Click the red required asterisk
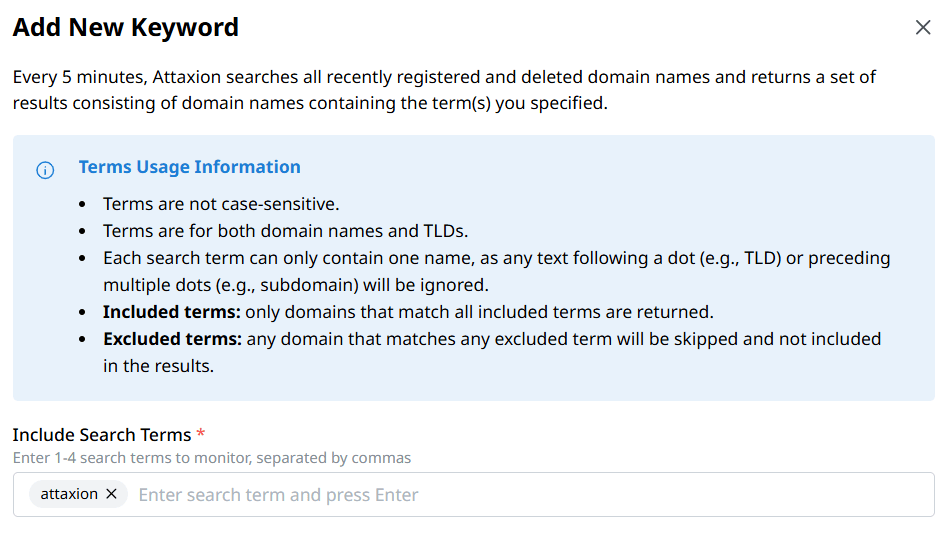 201,434
